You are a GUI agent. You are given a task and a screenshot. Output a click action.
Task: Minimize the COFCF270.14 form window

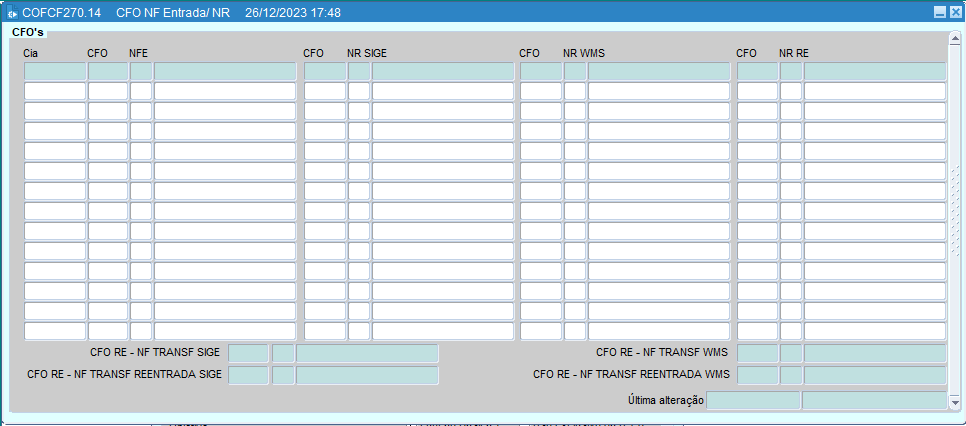coord(940,12)
